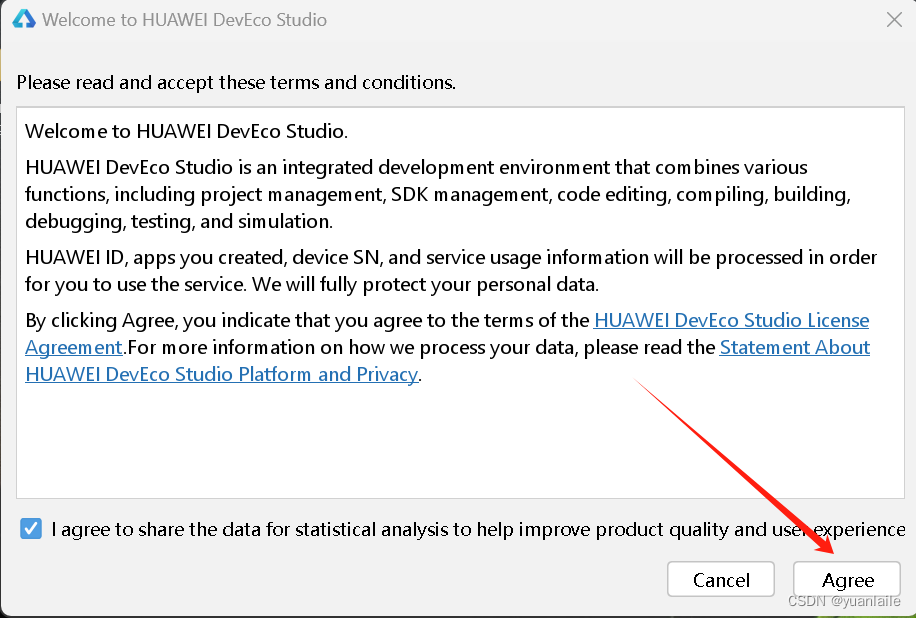
Task: Click the dialog title 'Welcome to HUAWEI DevEco Studio'
Action: (x=184, y=20)
